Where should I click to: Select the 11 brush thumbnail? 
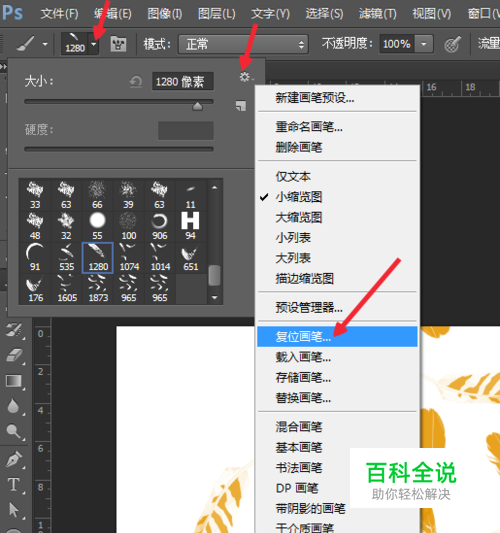point(190,195)
